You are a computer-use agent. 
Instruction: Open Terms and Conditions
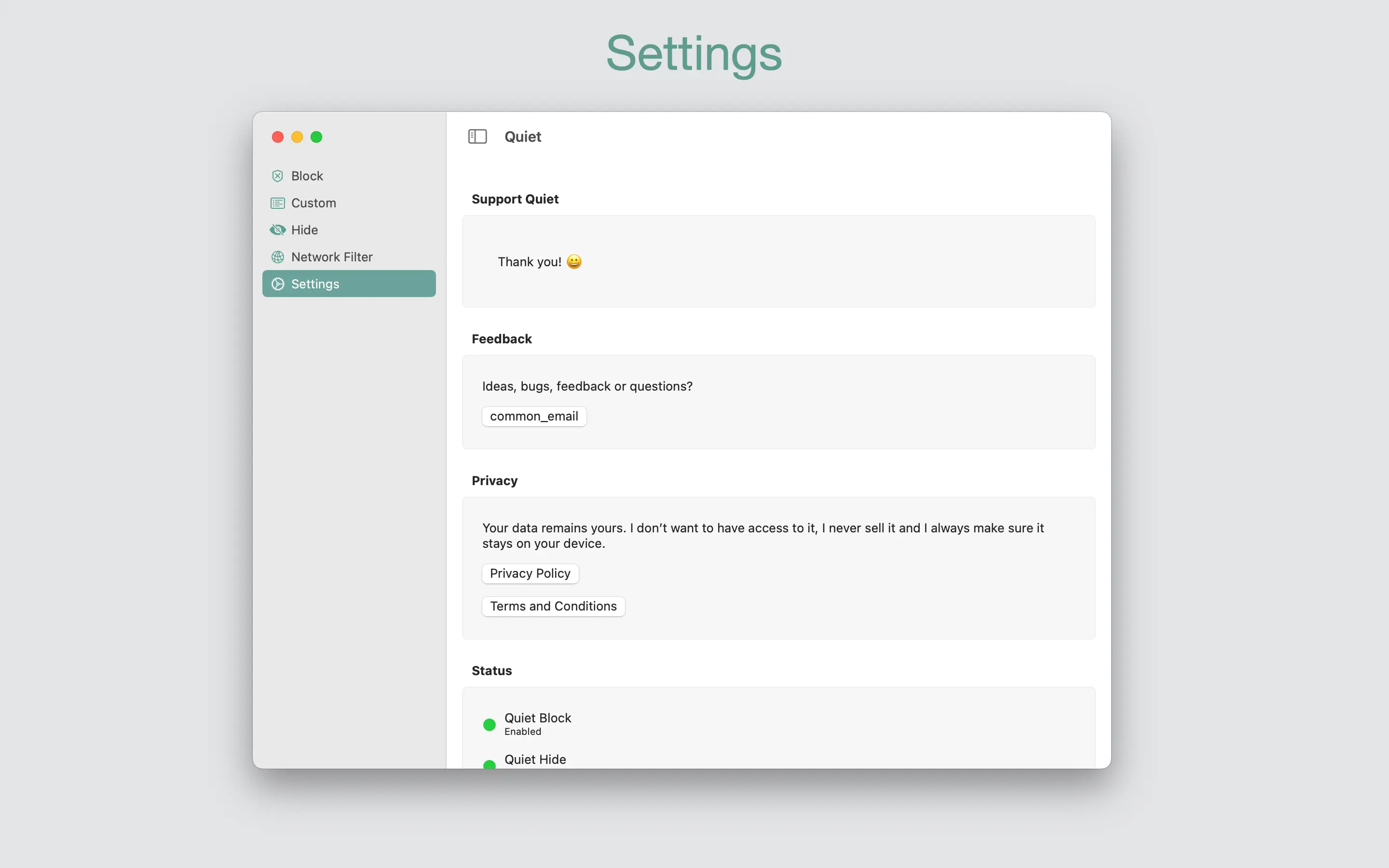[x=553, y=606]
